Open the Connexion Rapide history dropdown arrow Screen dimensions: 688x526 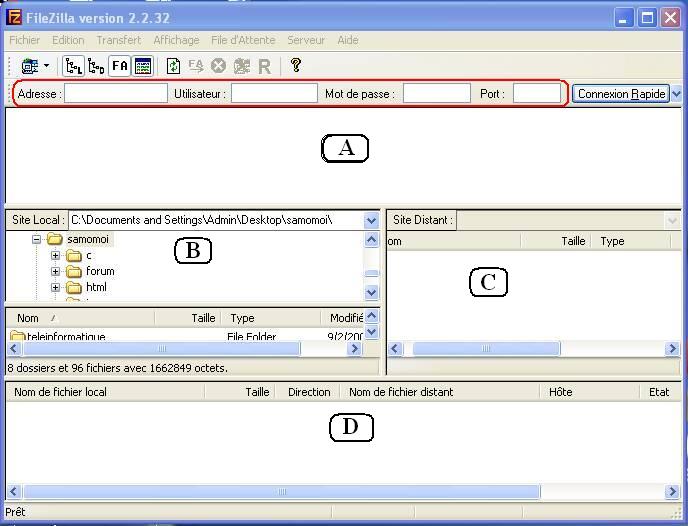pyautogui.click(x=676, y=94)
